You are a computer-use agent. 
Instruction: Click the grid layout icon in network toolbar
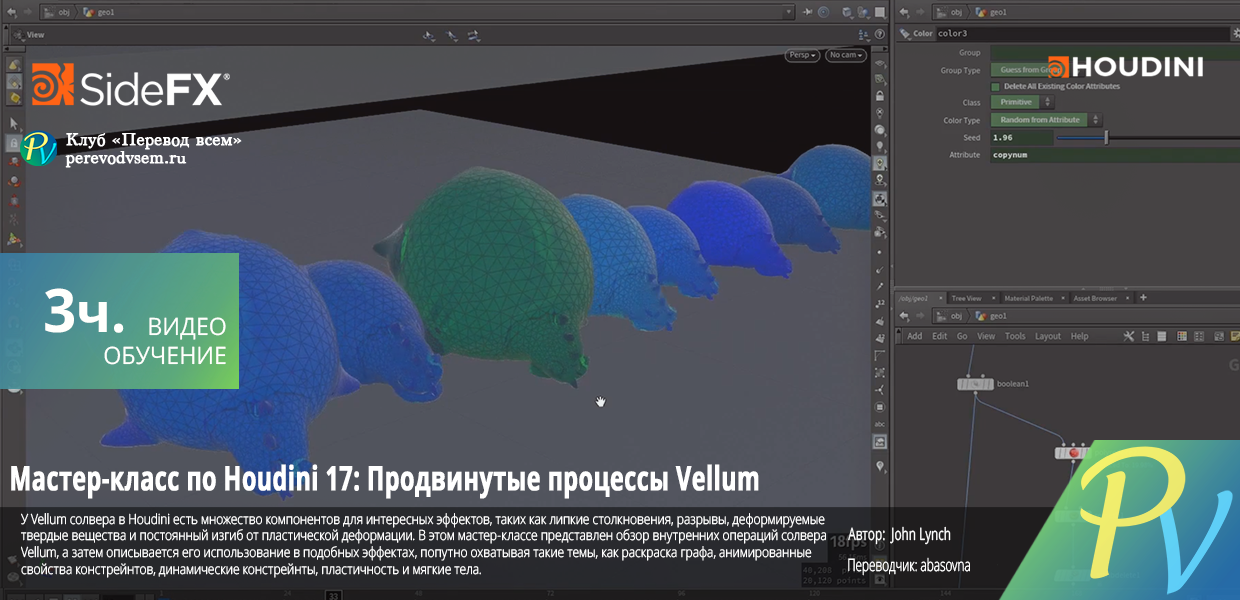pos(1199,336)
